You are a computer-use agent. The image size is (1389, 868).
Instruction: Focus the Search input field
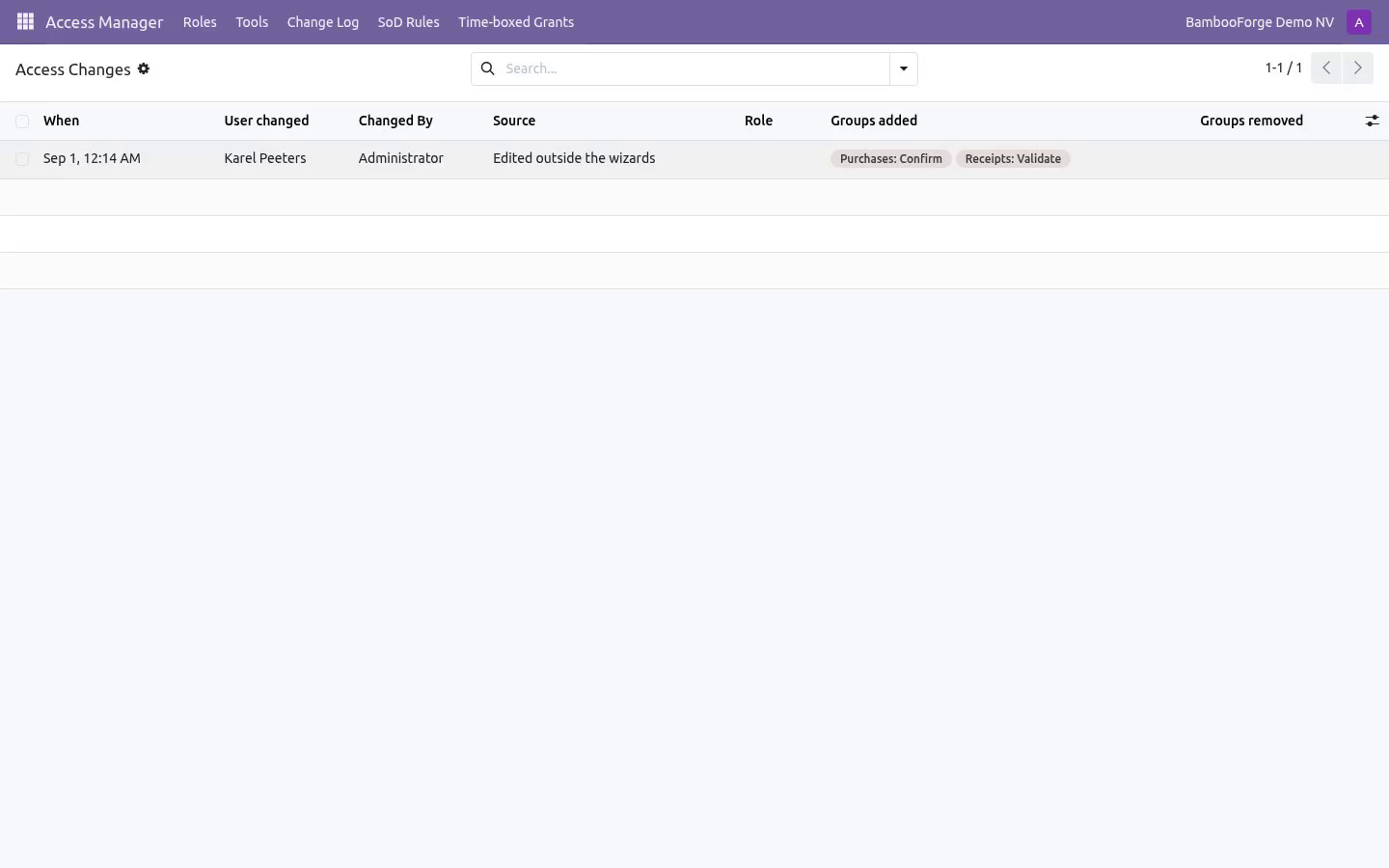click(x=694, y=68)
